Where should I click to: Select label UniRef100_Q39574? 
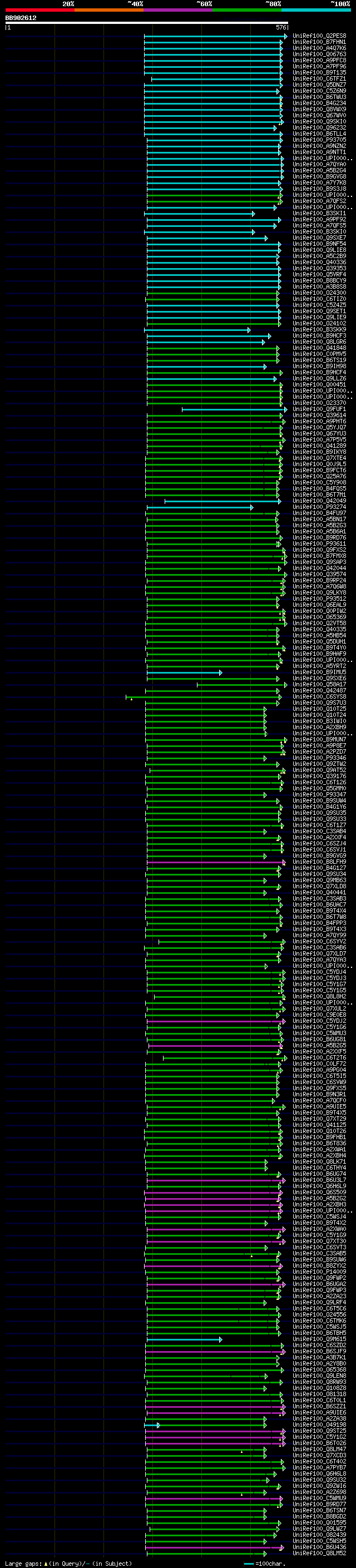(x=319, y=575)
